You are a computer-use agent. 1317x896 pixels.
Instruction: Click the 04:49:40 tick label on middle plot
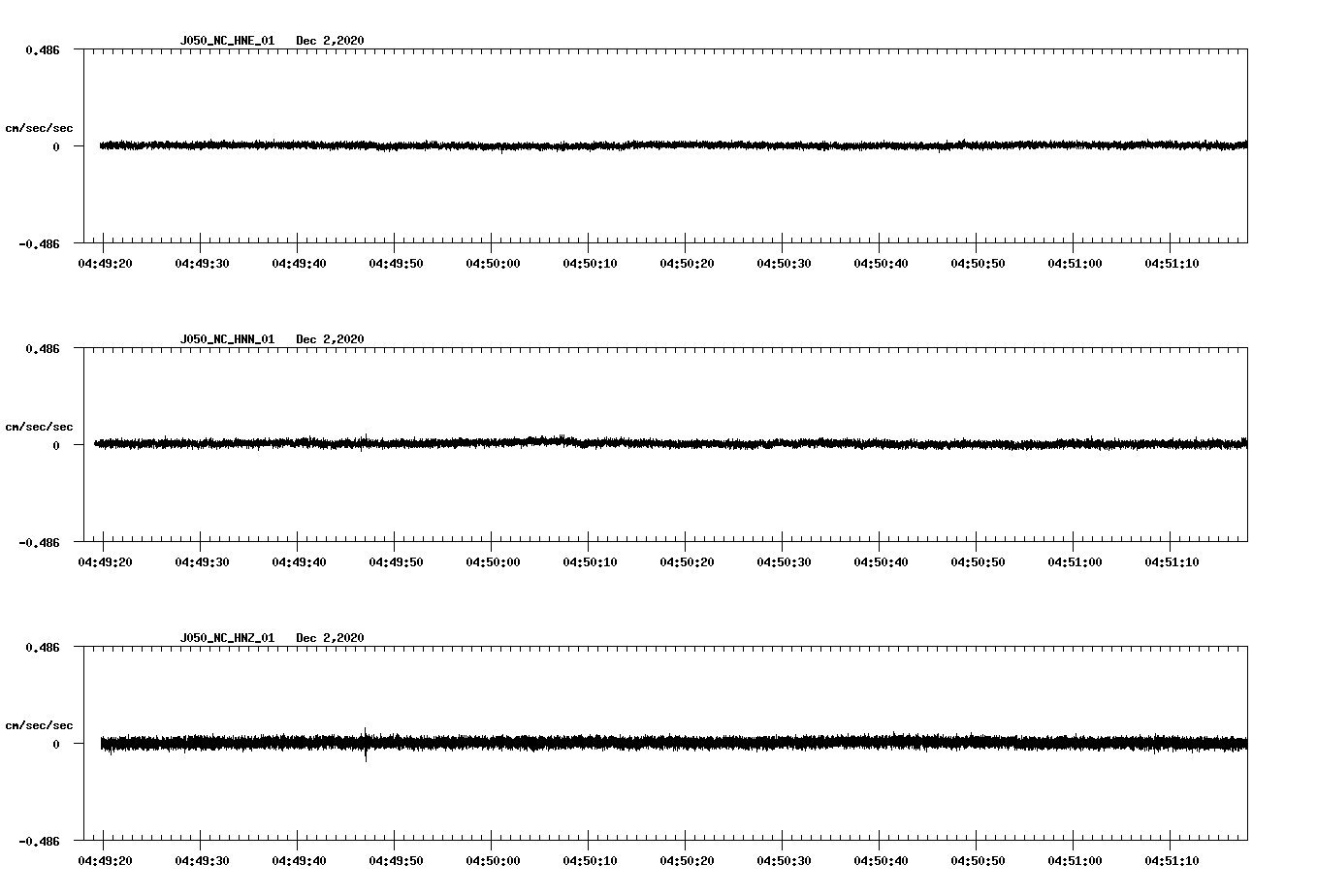299,559
